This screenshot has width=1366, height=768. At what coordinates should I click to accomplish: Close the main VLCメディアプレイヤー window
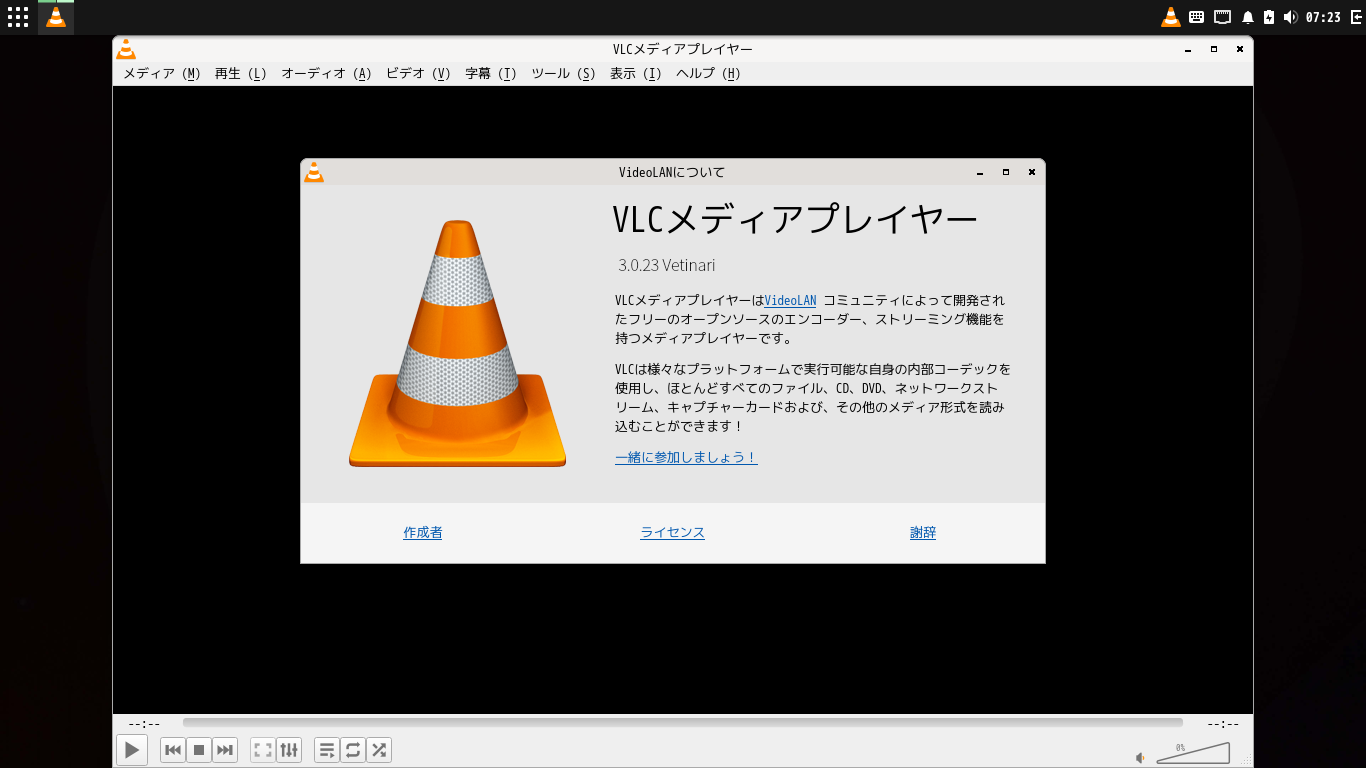1240,49
